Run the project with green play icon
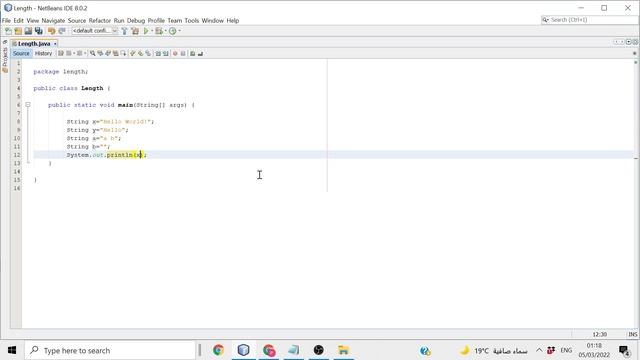Viewport: 640px width, 360px height. click(x=146, y=31)
